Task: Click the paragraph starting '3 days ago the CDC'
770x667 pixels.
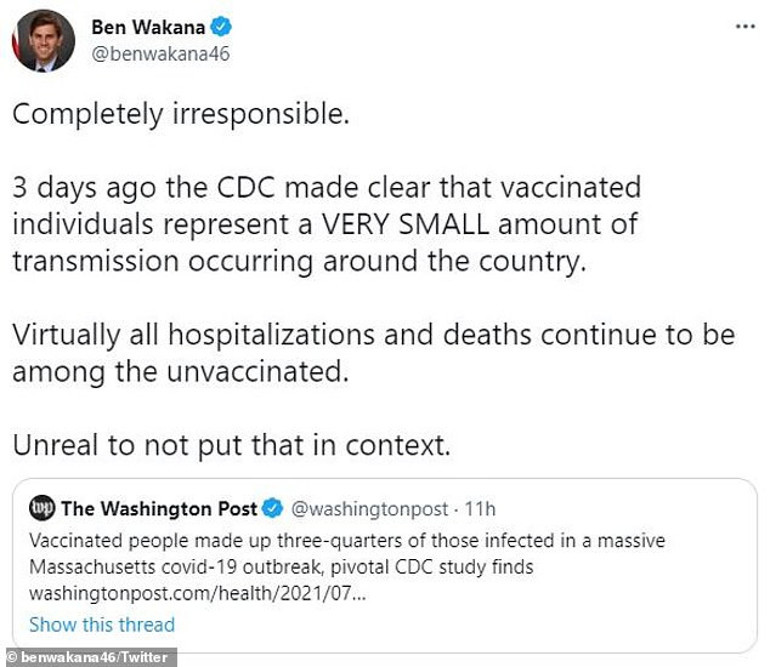Action: coord(326,223)
